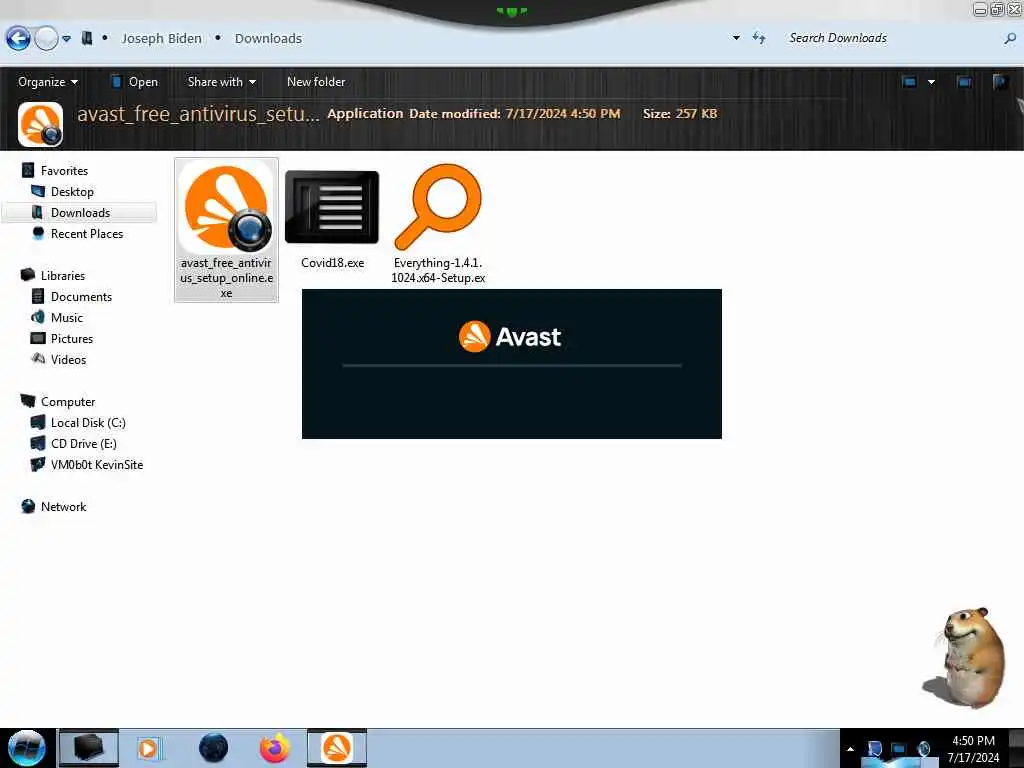Image resolution: width=1024 pixels, height=768 pixels.
Task: Select the Downloads breadcrumb in address bar
Action: [x=268, y=39]
